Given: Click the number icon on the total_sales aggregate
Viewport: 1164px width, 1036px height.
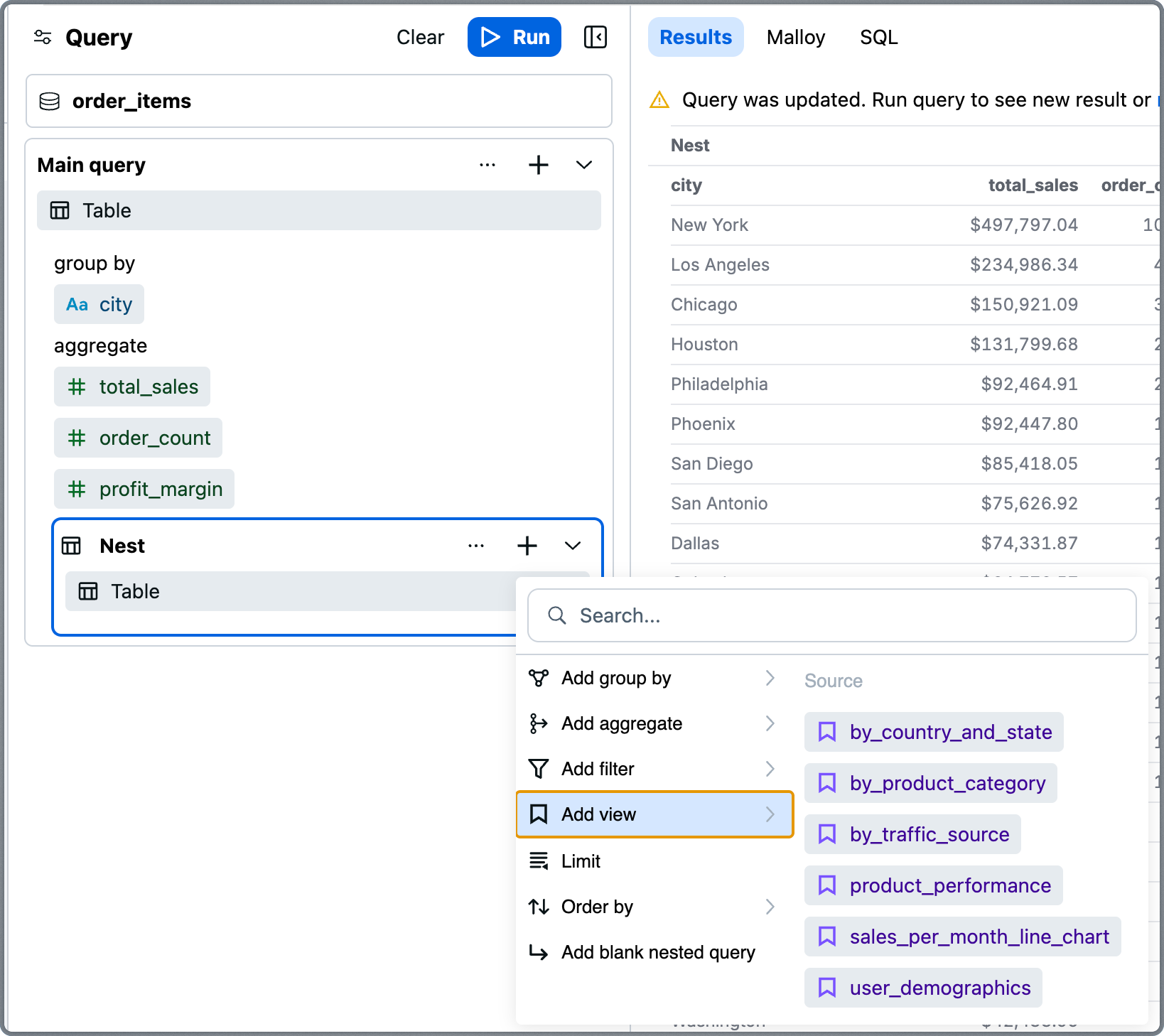Looking at the screenshot, I should click(77, 387).
